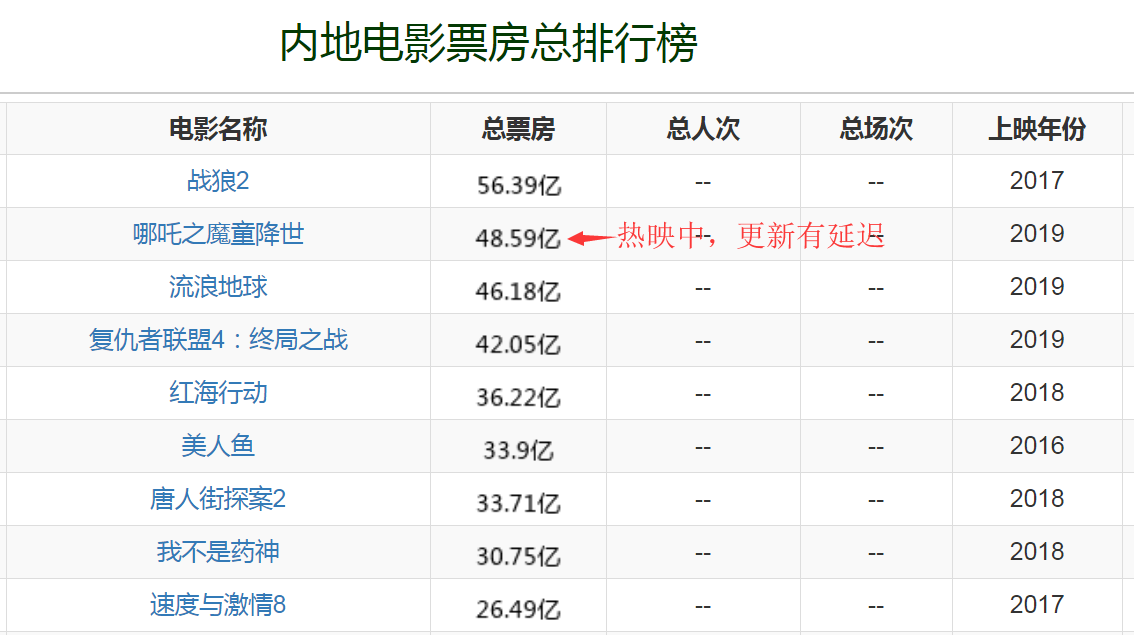Image resolution: width=1134 pixels, height=635 pixels.
Task: Click release year 2019 in 复仇者联盟4 row
Action: [x=1037, y=339]
